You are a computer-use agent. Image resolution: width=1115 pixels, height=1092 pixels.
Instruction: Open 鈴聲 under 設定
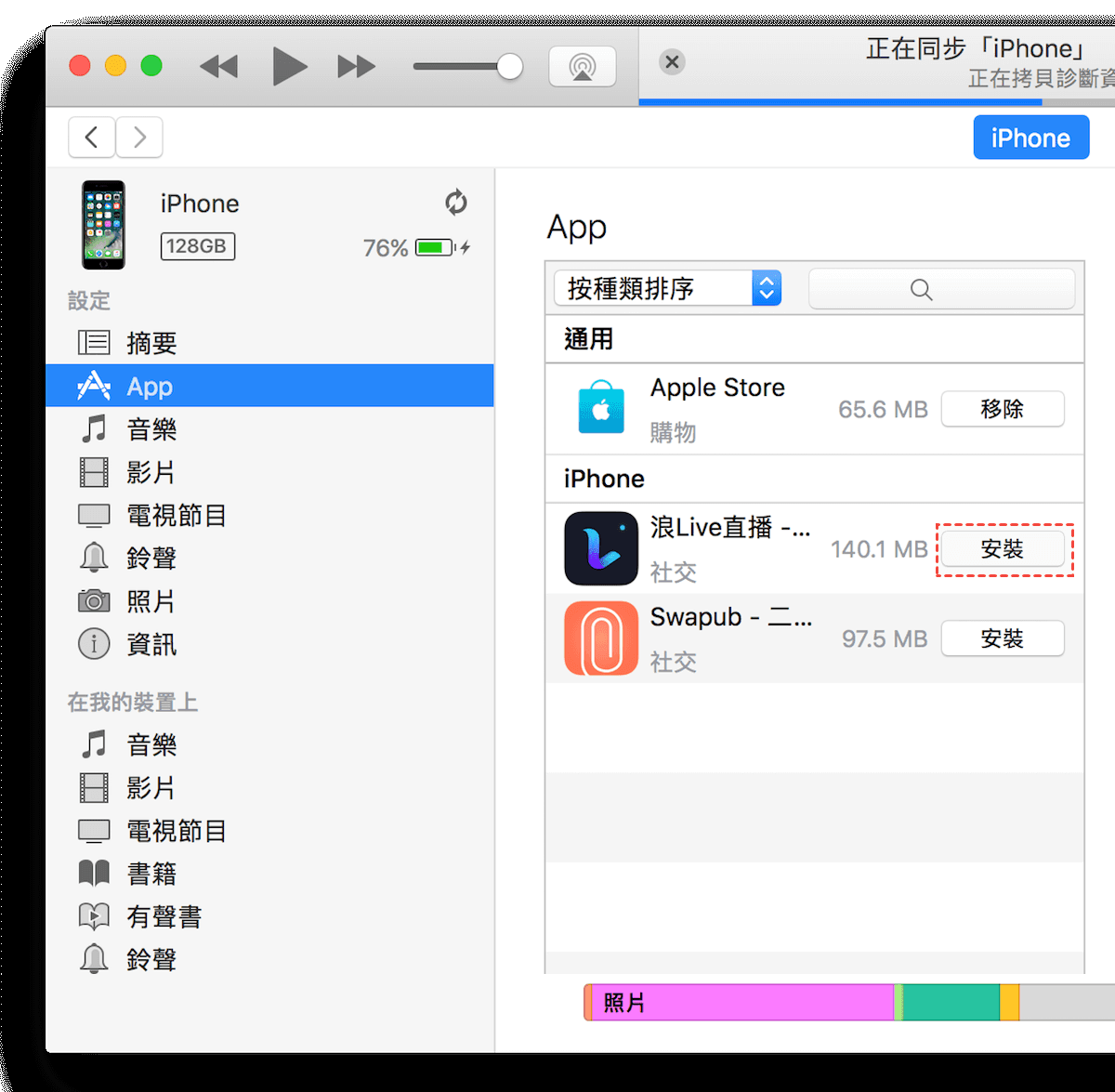[x=269, y=558]
